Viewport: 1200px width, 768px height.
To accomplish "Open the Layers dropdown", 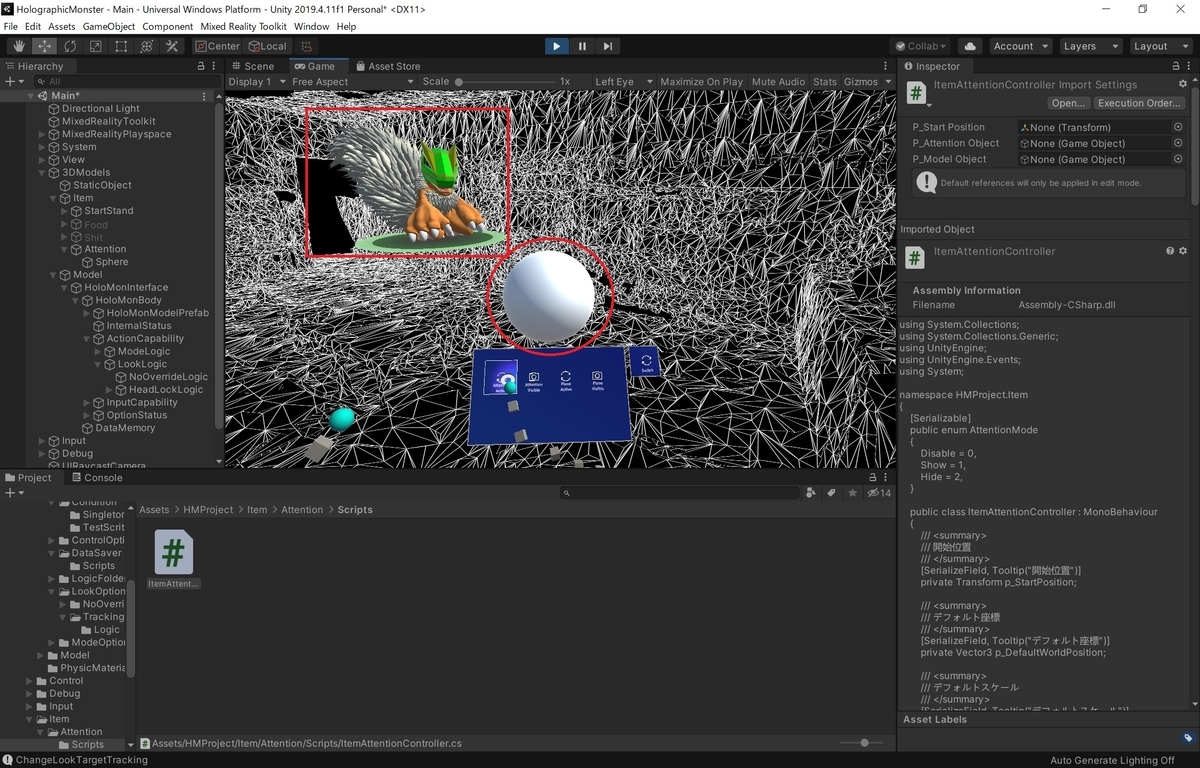I will tap(1089, 46).
